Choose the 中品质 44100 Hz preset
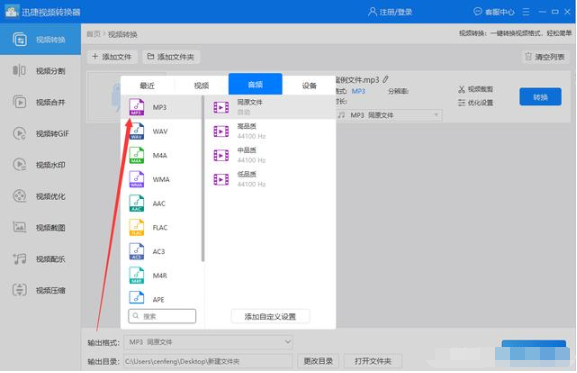 click(x=270, y=155)
